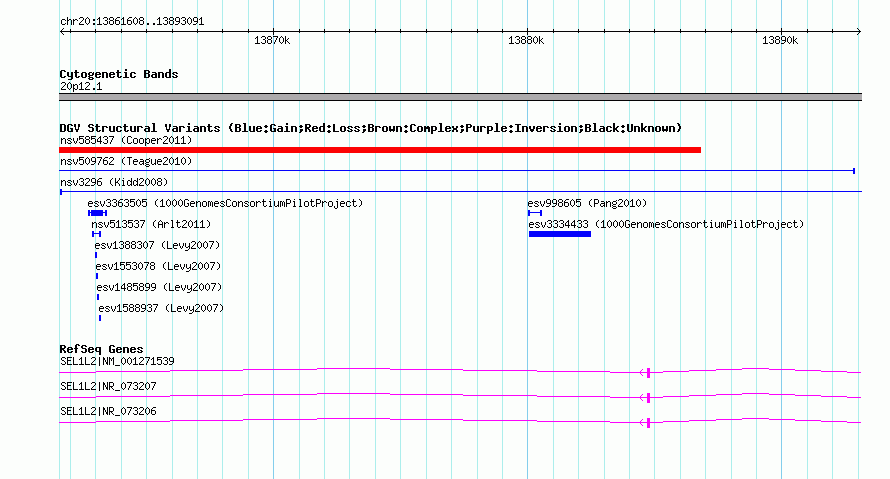Click the 13880k ruler tick label

pos(526,40)
